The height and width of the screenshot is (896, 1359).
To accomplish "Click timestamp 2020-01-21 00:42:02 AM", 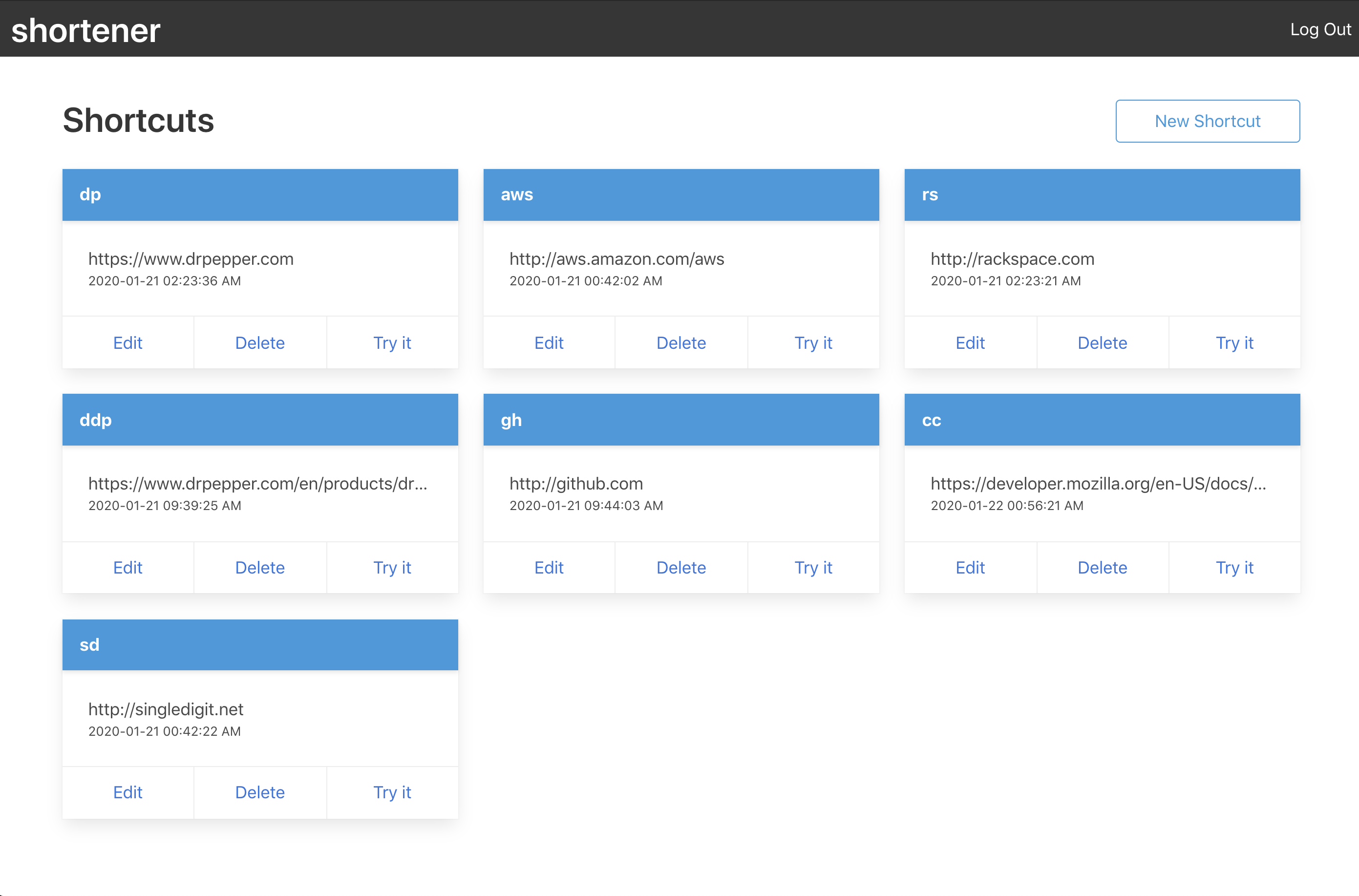I will coord(586,280).
